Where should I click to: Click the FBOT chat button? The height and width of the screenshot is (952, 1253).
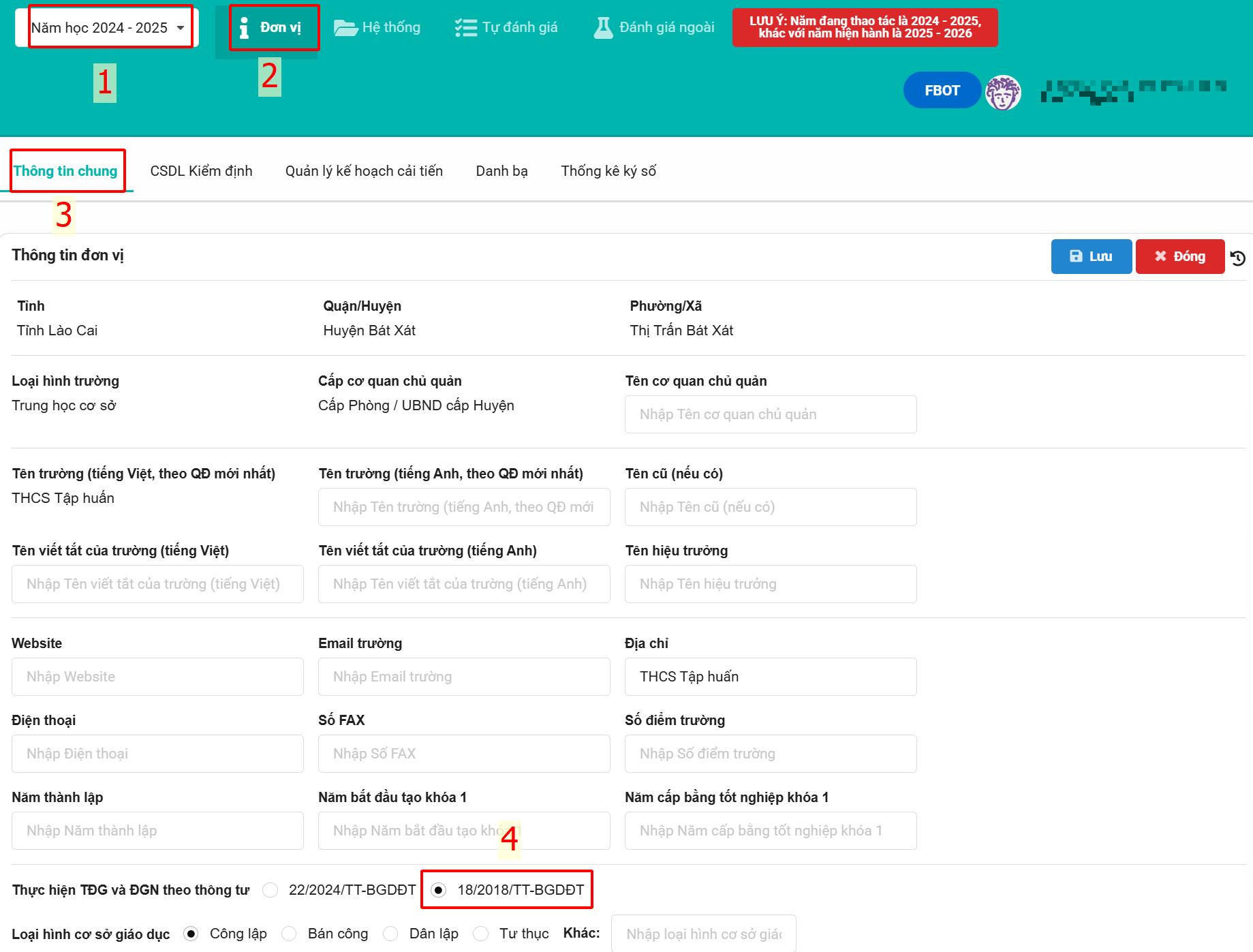[942, 91]
